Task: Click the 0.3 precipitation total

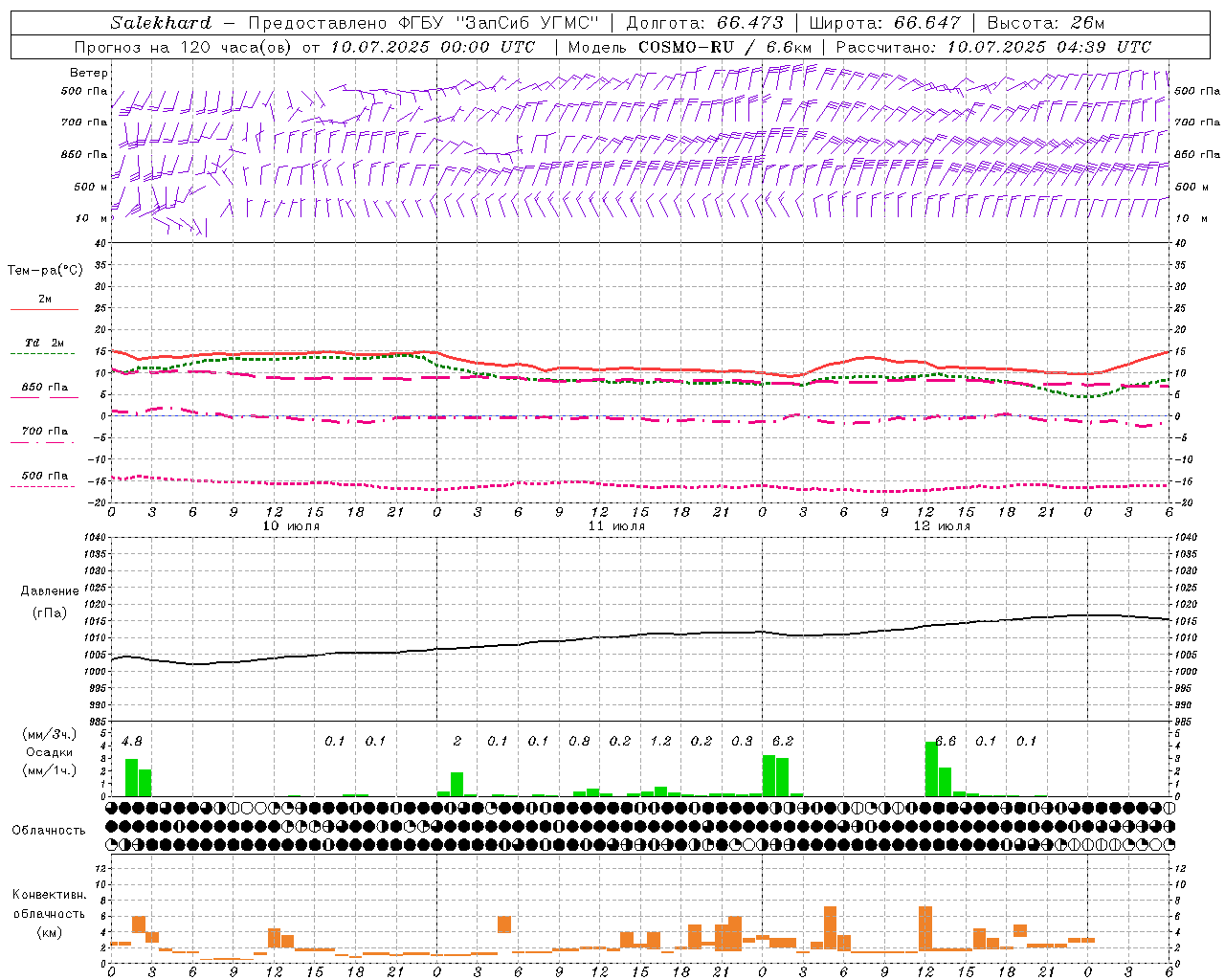Action: click(742, 742)
